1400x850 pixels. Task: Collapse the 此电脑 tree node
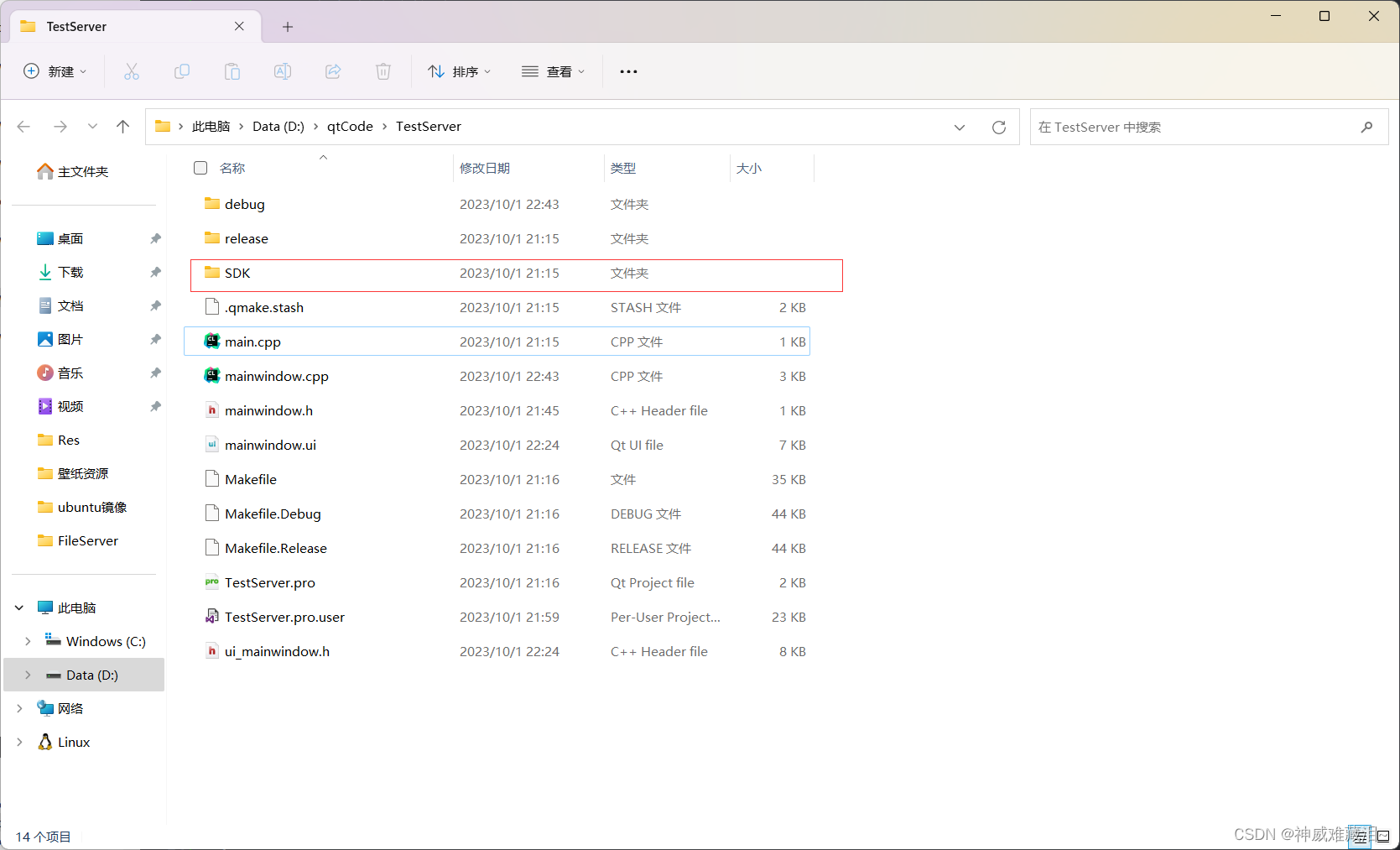pos(19,608)
